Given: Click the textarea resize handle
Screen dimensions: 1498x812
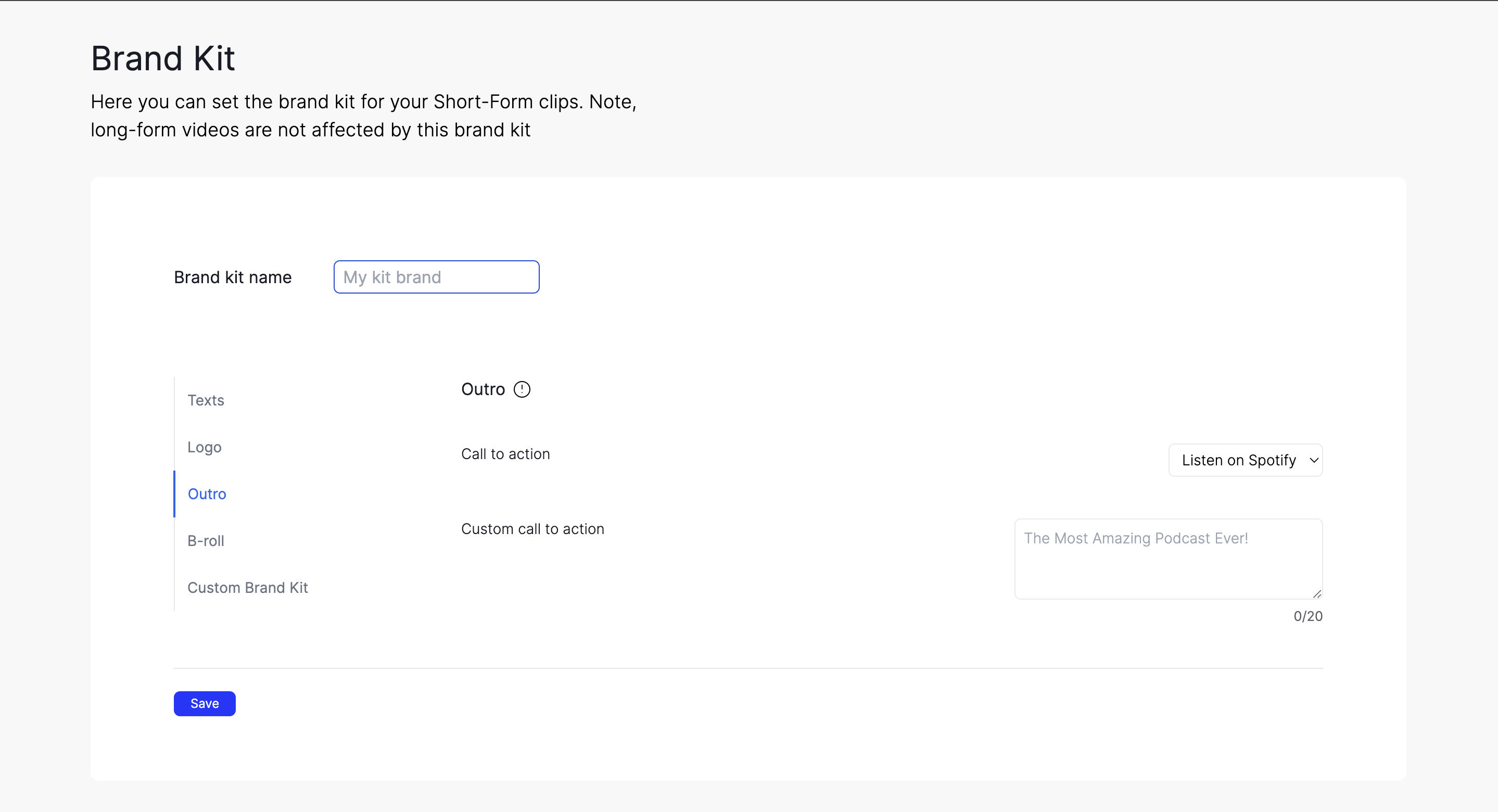Looking at the screenshot, I should pos(1316,594).
